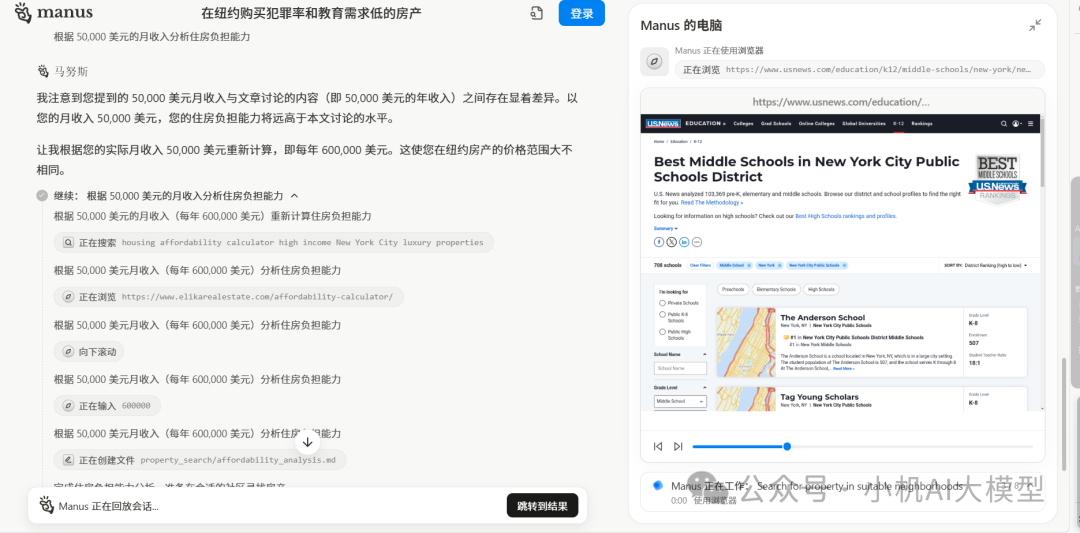The height and width of the screenshot is (533, 1080).
Task: Open the EDUCATION menu dropdown
Action: (705, 124)
